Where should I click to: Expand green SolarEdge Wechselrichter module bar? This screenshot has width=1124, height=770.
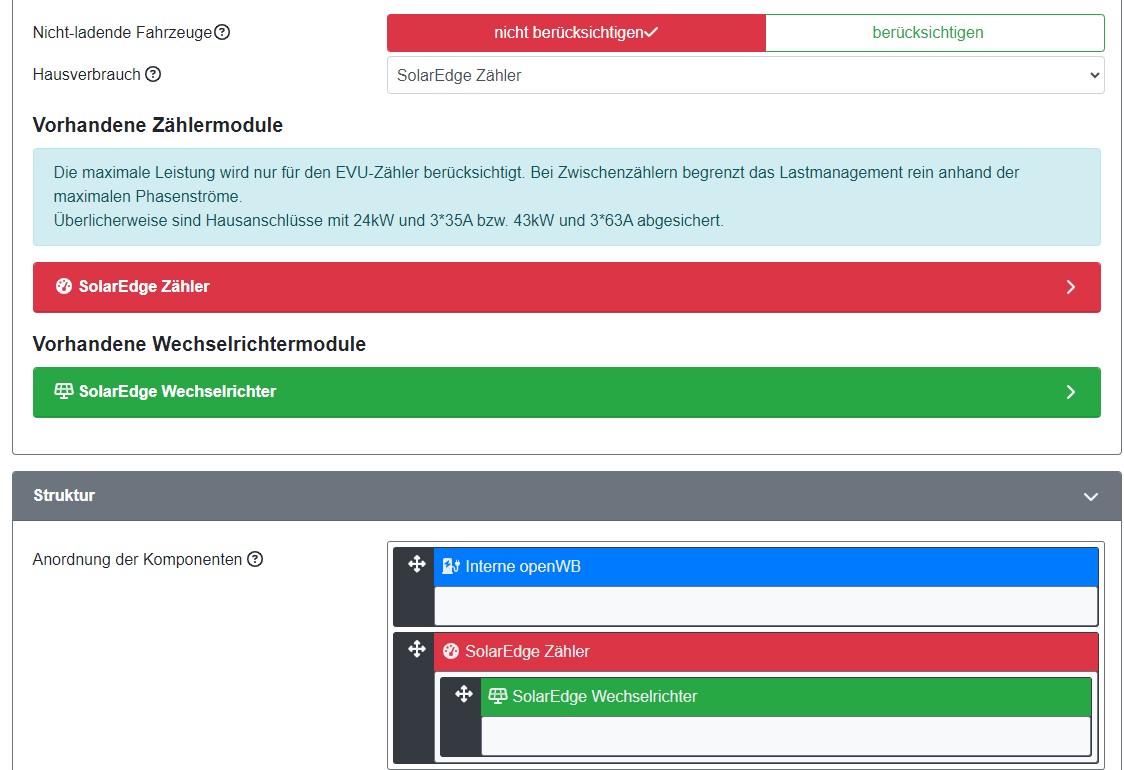pos(566,392)
